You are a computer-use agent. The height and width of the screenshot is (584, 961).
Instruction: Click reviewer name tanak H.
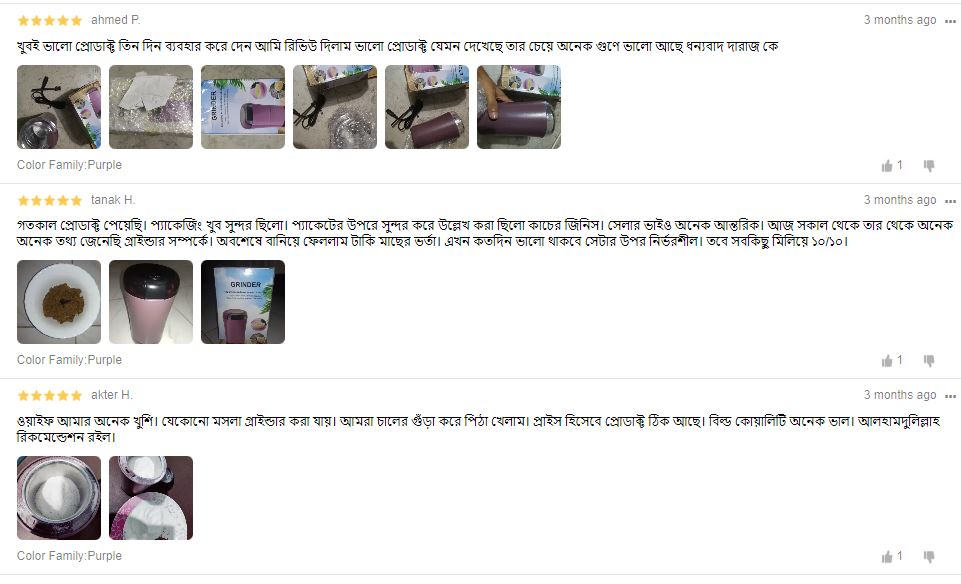tap(113, 200)
